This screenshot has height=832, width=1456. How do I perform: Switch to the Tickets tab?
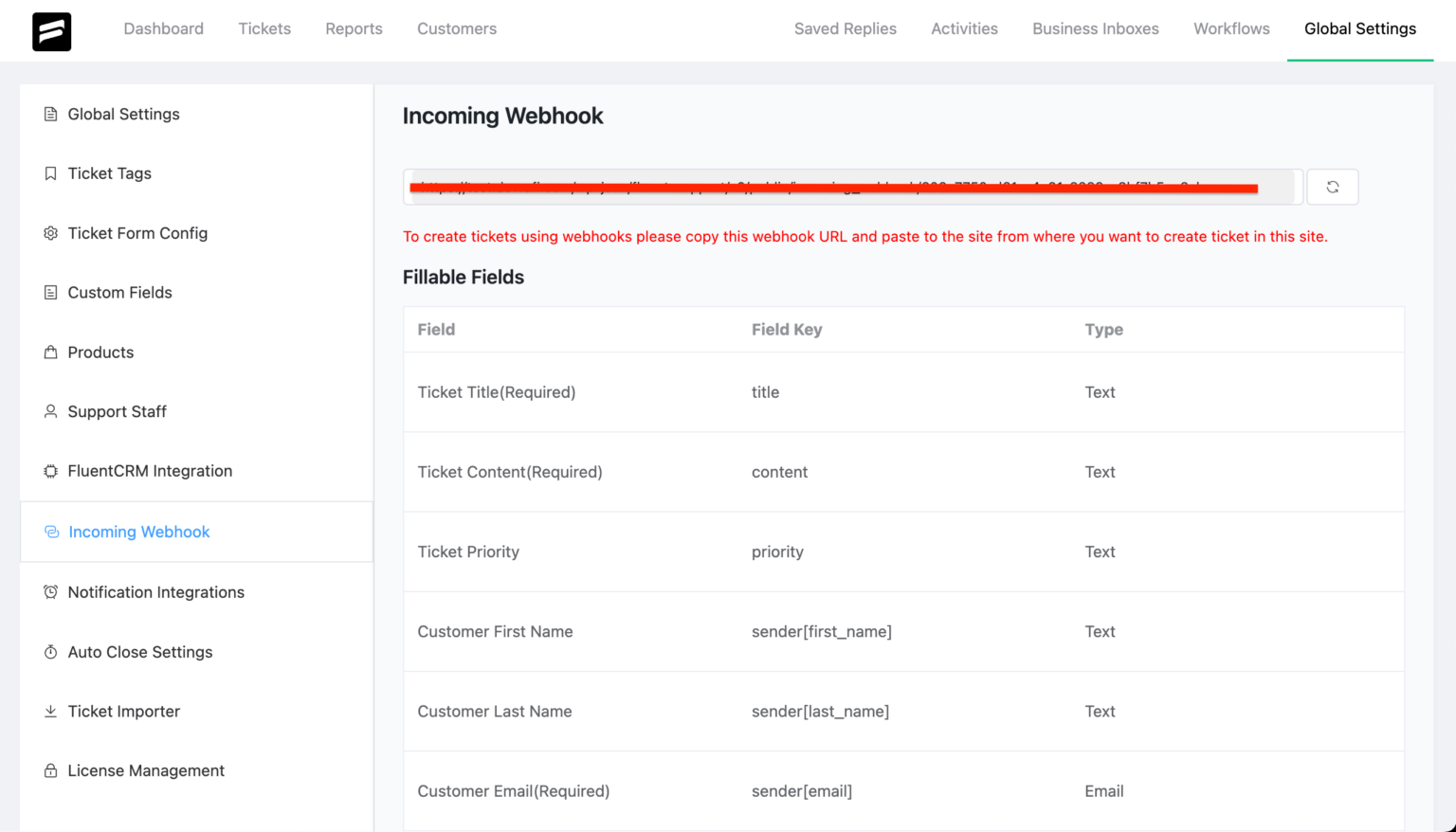(x=264, y=28)
